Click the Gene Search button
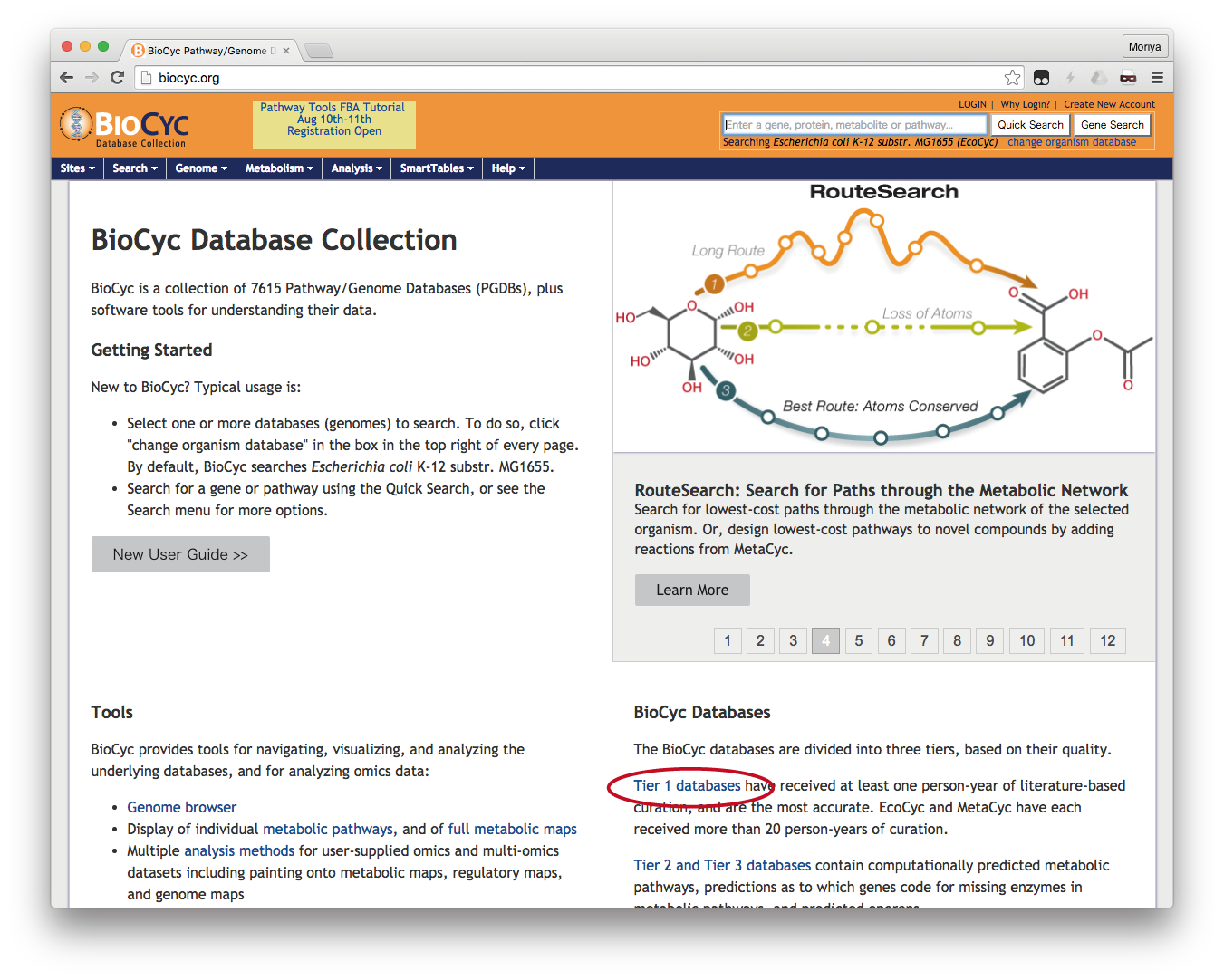This screenshot has width=1224, height=980. pyautogui.click(x=1113, y=125)
